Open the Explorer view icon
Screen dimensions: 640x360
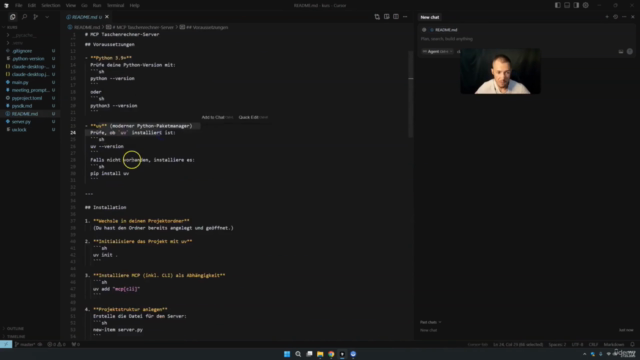pos(12,17)
